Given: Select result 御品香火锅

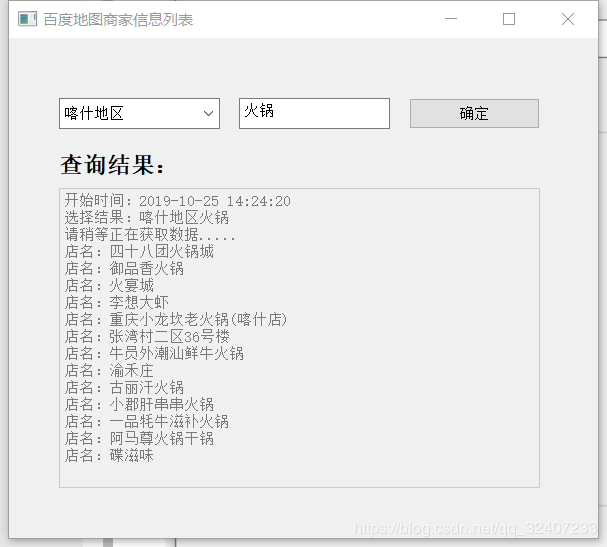Looking at the screenshot, I should (124, 269).
